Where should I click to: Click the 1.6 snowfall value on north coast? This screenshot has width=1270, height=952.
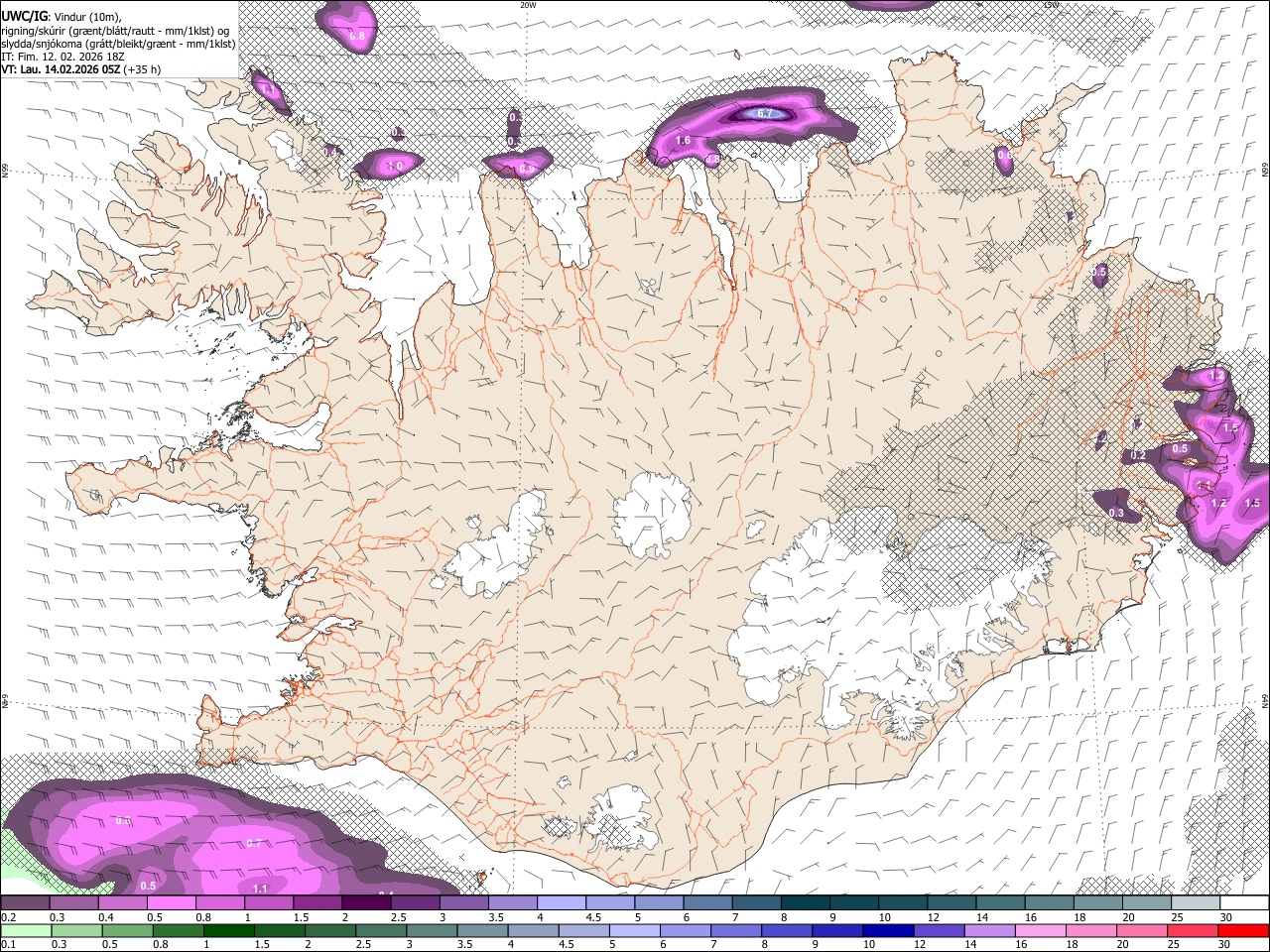click(x=683, y=141)
